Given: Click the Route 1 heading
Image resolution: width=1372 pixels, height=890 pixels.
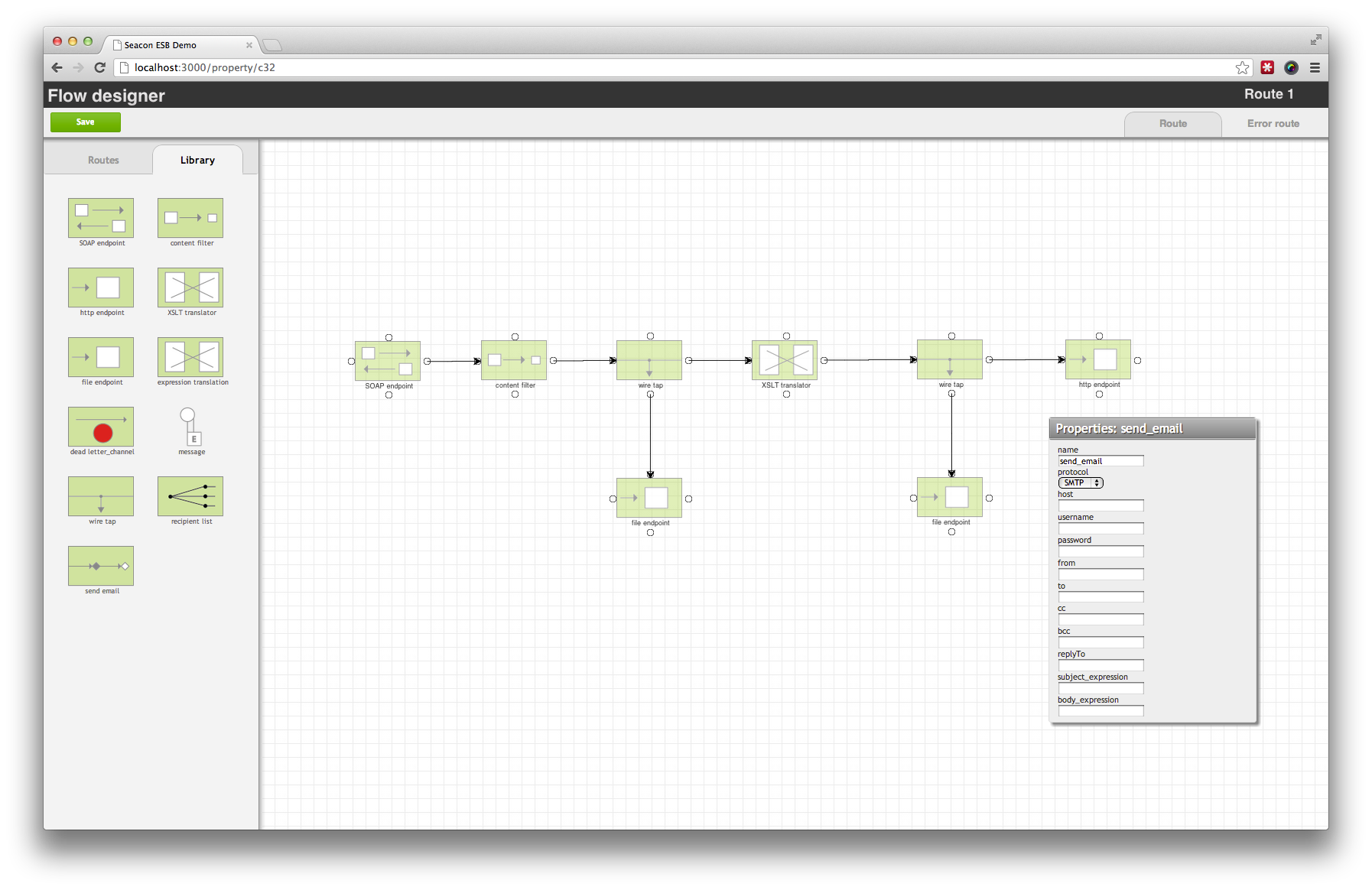Looking at the screenshot, I should tap(1269, 94).
